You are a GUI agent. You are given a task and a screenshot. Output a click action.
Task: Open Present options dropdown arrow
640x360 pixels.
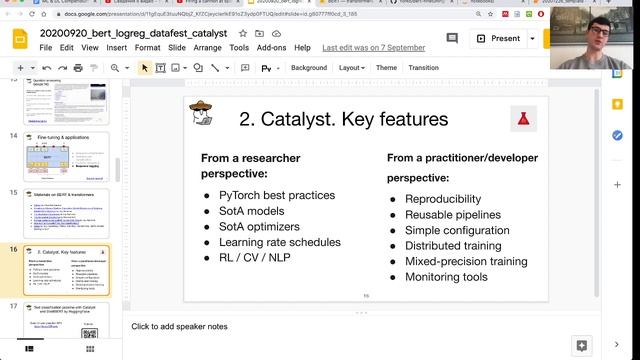pyautogui.click(x=532, y=38)
